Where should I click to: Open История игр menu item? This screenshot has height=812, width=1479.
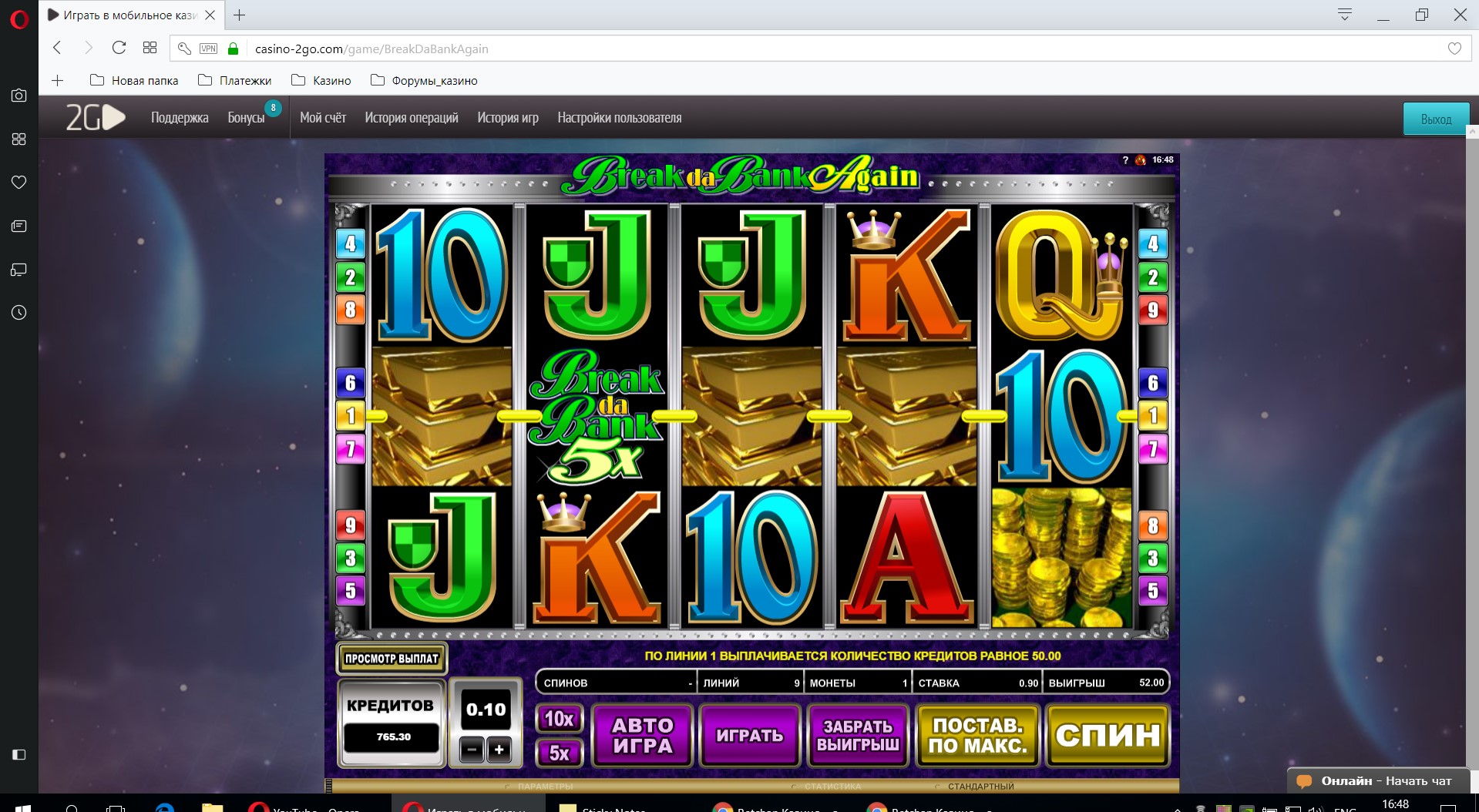tap(508, 118)
